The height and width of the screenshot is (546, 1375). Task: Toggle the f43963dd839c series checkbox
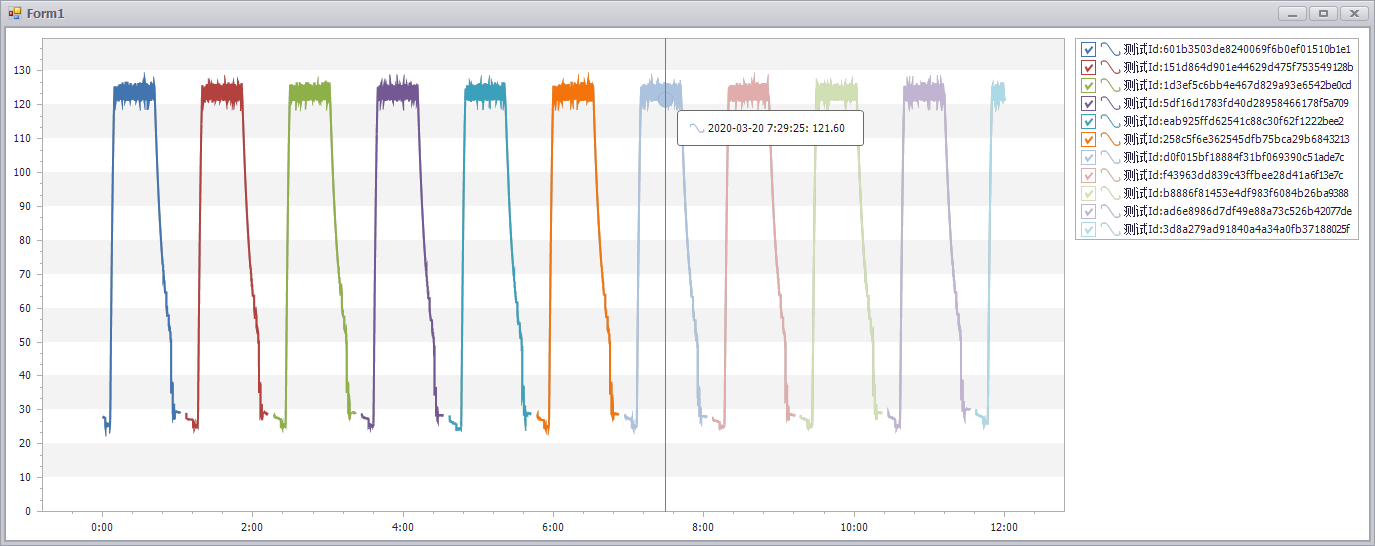coord(1089,175)
